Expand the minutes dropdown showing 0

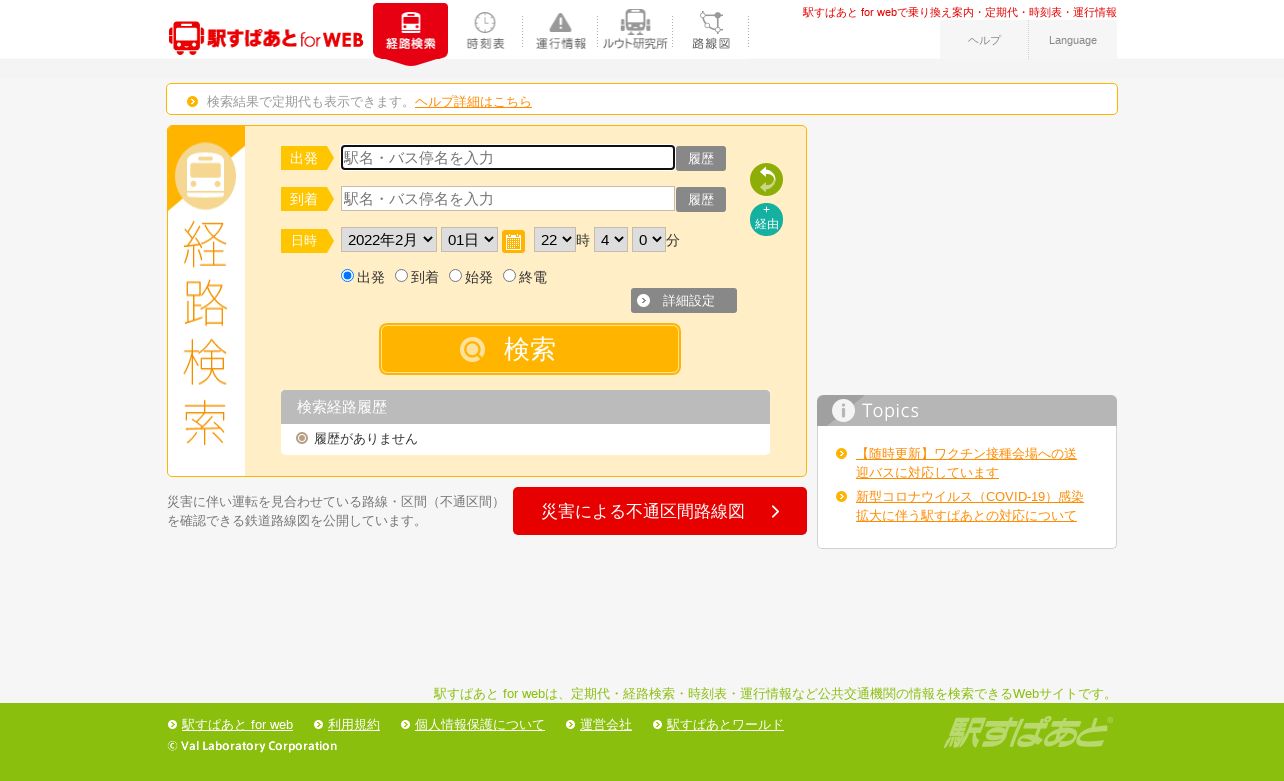[649, 240]
